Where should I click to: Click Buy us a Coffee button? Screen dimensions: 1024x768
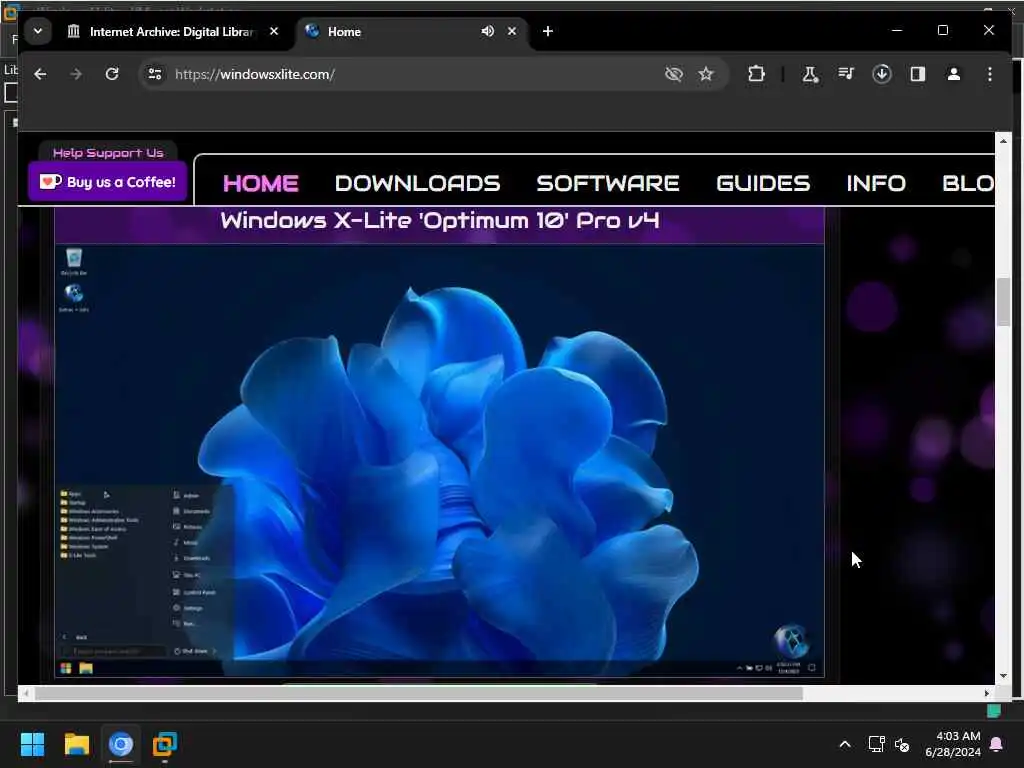pos(108,182)
